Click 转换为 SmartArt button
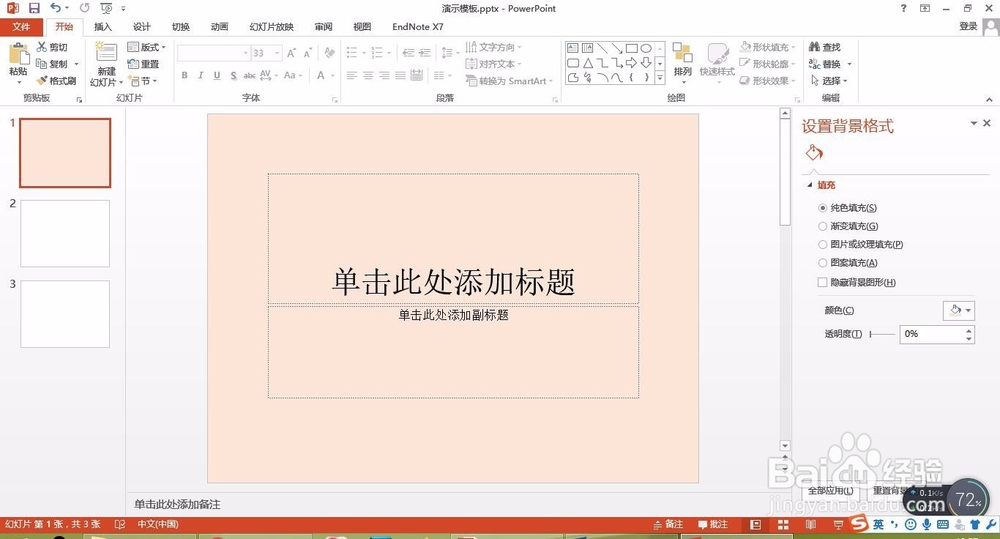1000x539 pixels. (508, 81)
